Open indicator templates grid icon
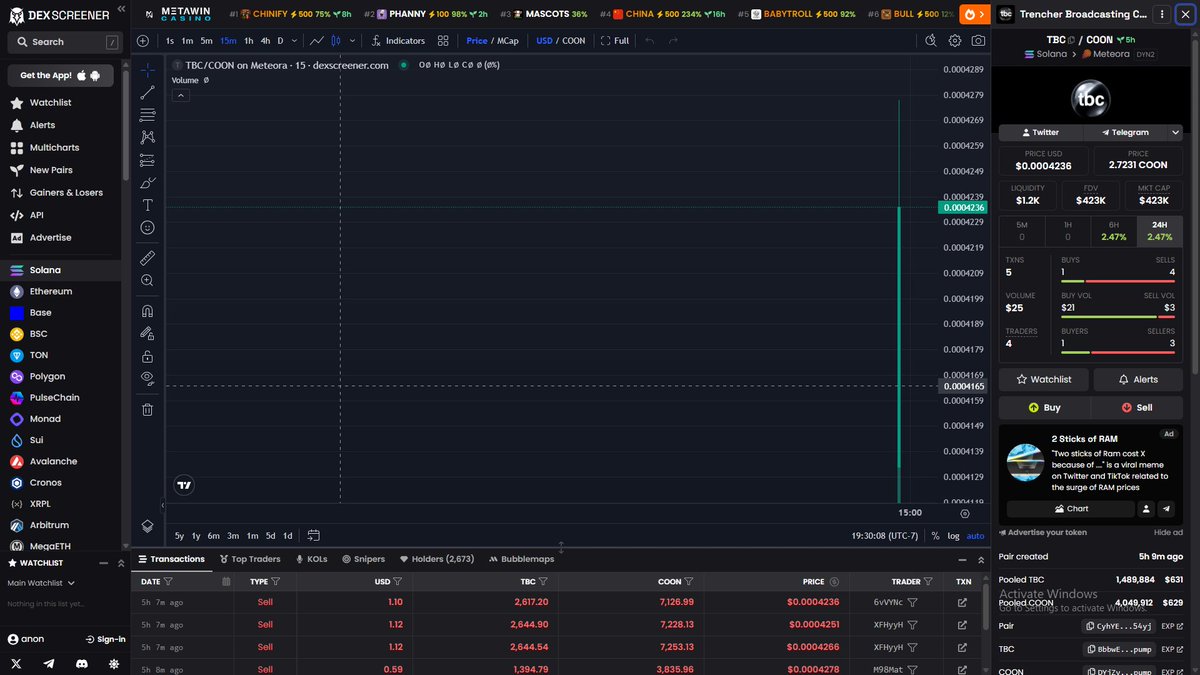1200x675 pixels. coord(444,41)
